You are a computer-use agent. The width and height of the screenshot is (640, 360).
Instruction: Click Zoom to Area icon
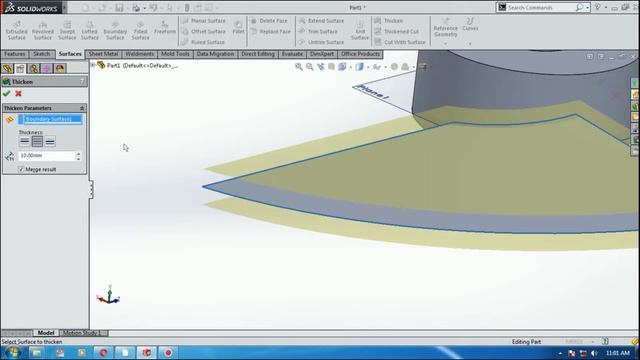pos(310,67)
